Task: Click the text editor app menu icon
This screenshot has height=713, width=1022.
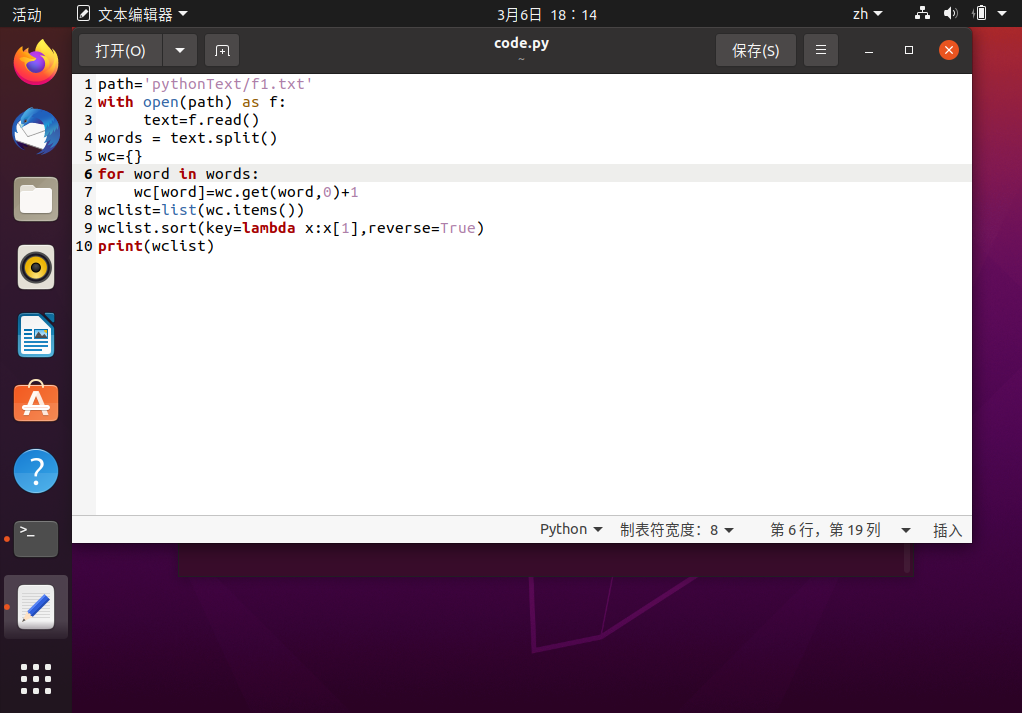Action: 83,13
